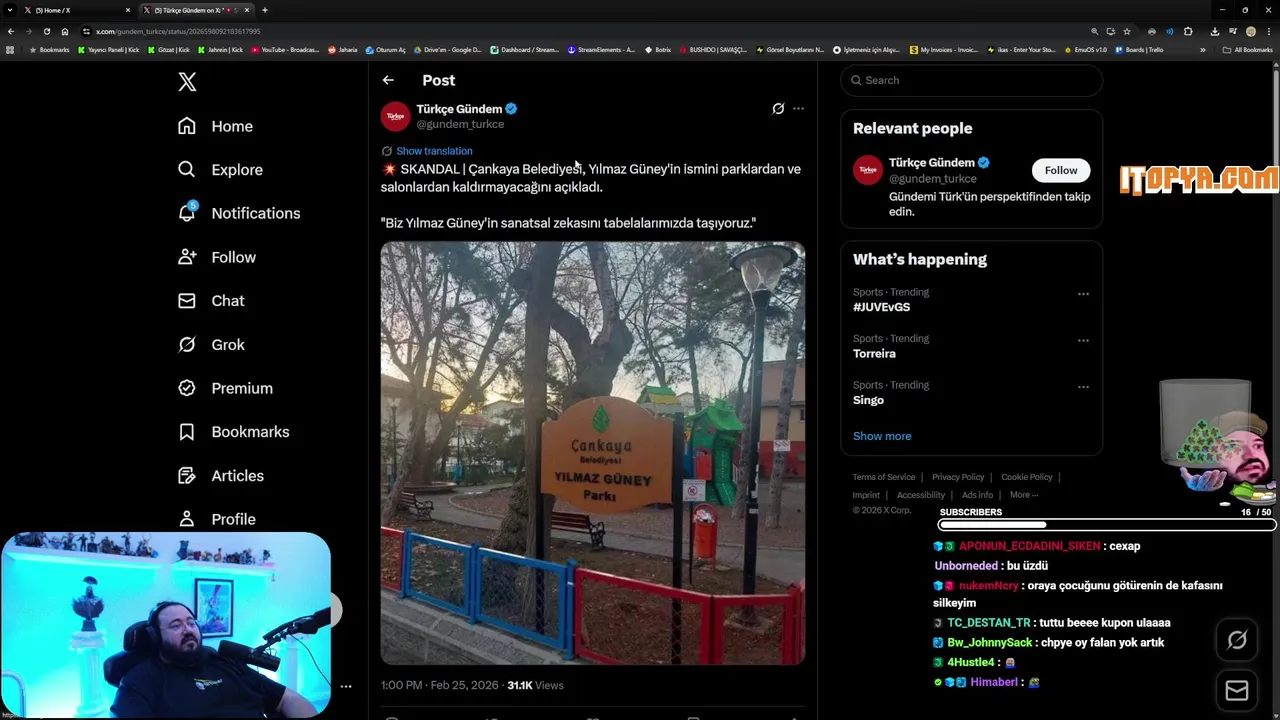Open Türkçe Gündem avatar on the post

(x=396, y=116)
